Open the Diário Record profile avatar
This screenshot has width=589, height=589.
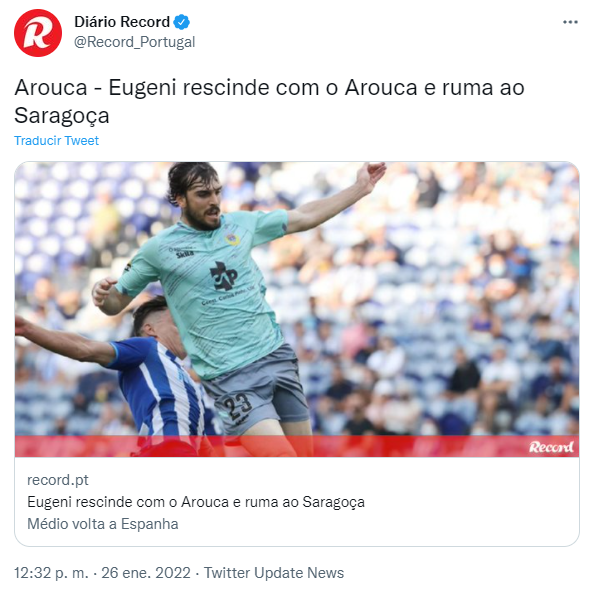(38, 33)
